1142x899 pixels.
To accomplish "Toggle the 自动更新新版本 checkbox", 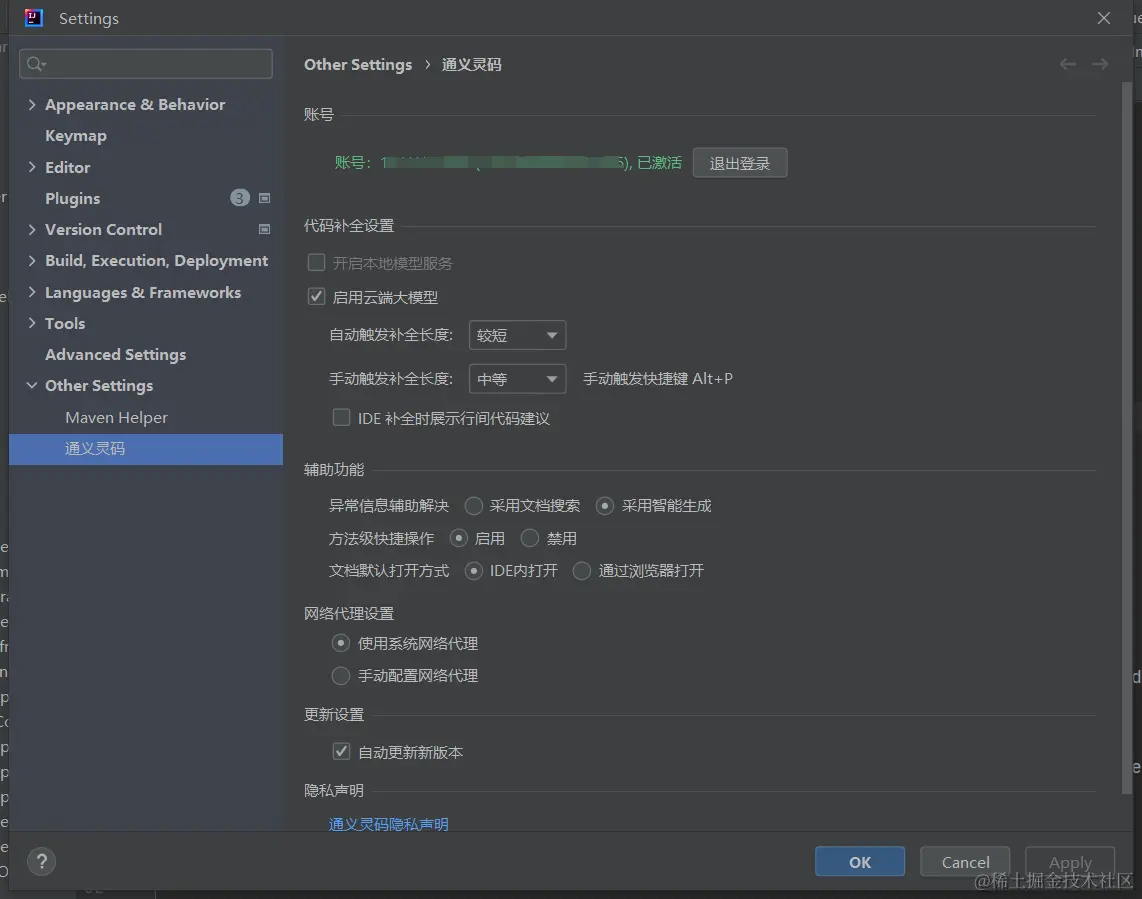I will (341, 751).
